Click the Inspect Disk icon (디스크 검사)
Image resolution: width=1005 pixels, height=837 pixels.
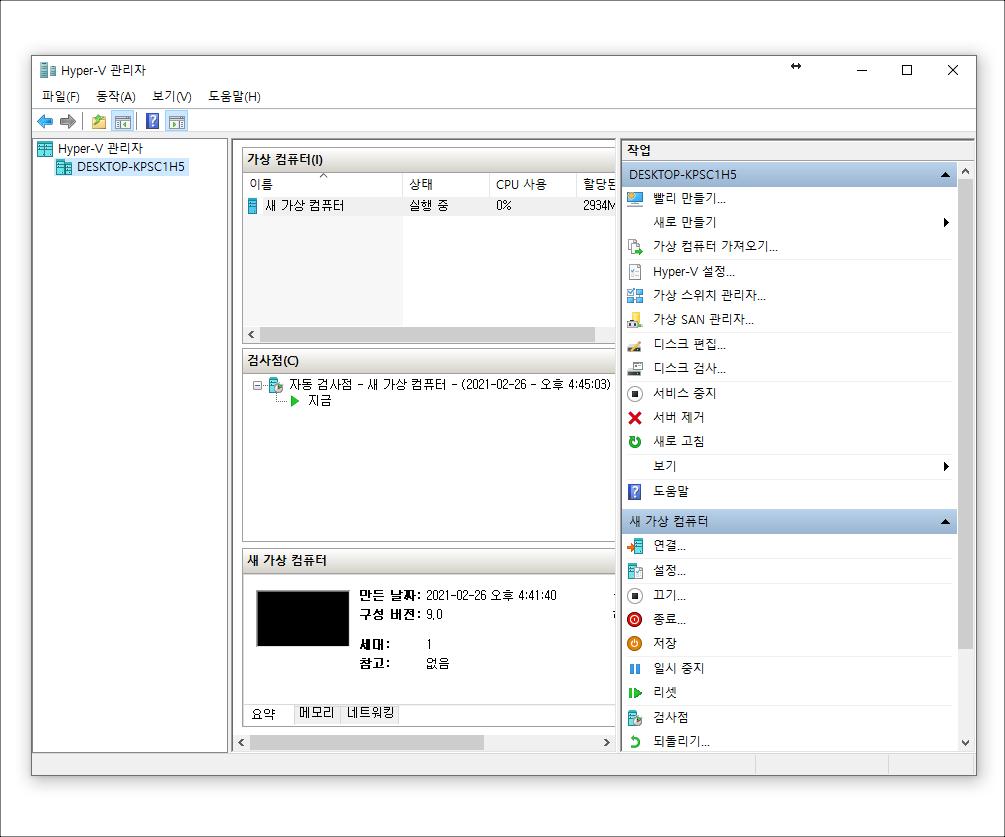point(635,369)
